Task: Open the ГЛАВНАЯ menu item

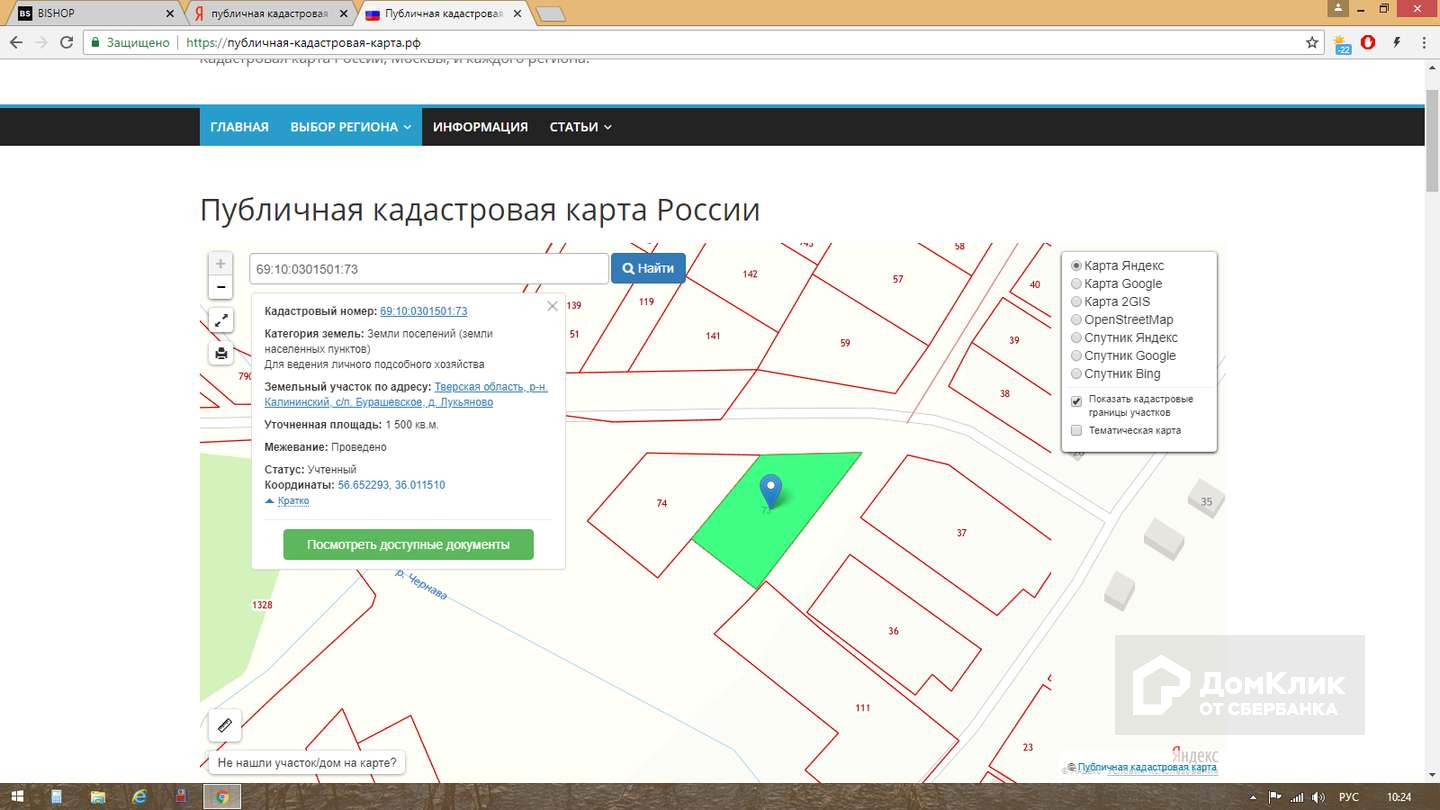Action: tap(240, 127)
